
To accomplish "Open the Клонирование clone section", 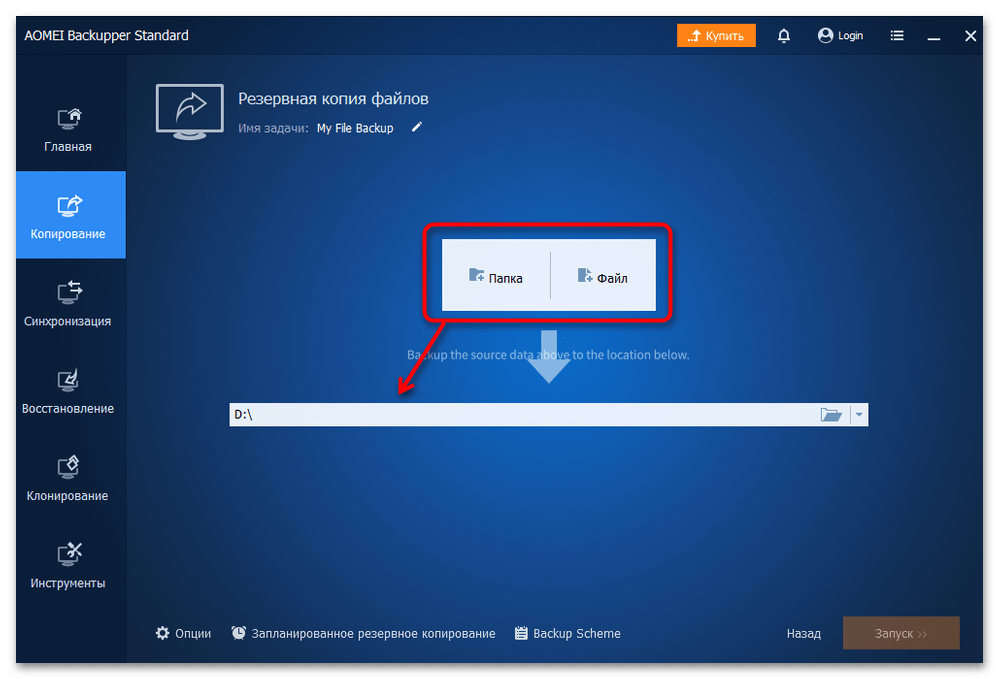I will click(68, 478).
